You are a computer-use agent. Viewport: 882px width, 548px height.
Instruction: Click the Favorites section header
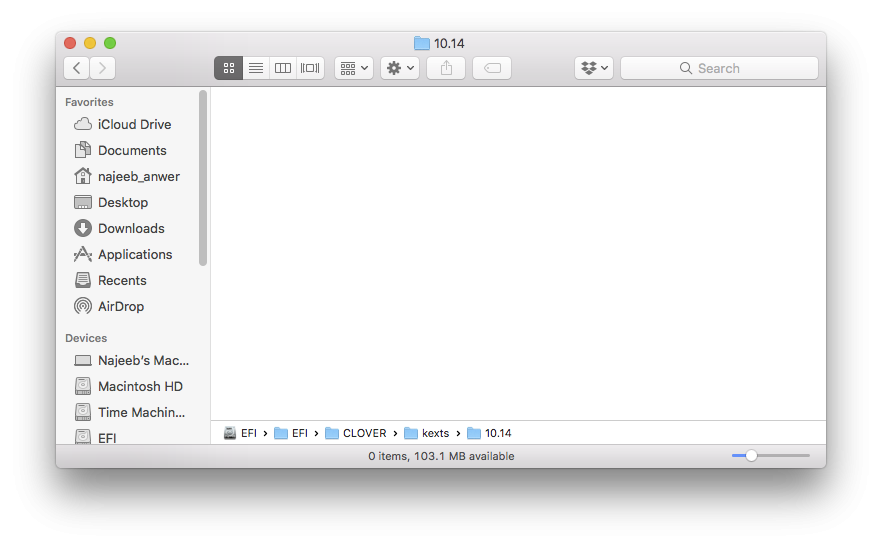(x=89, y=102)
